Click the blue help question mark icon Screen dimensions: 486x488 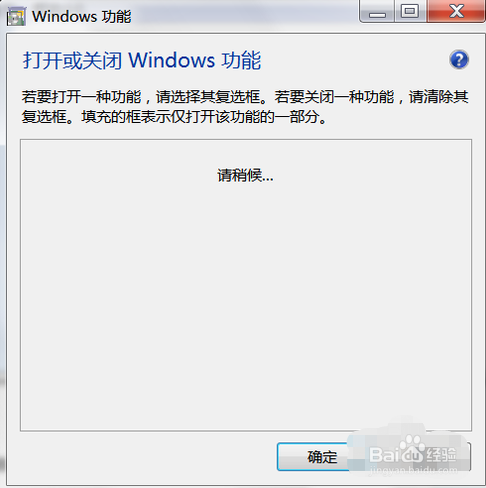pos(459,60)
